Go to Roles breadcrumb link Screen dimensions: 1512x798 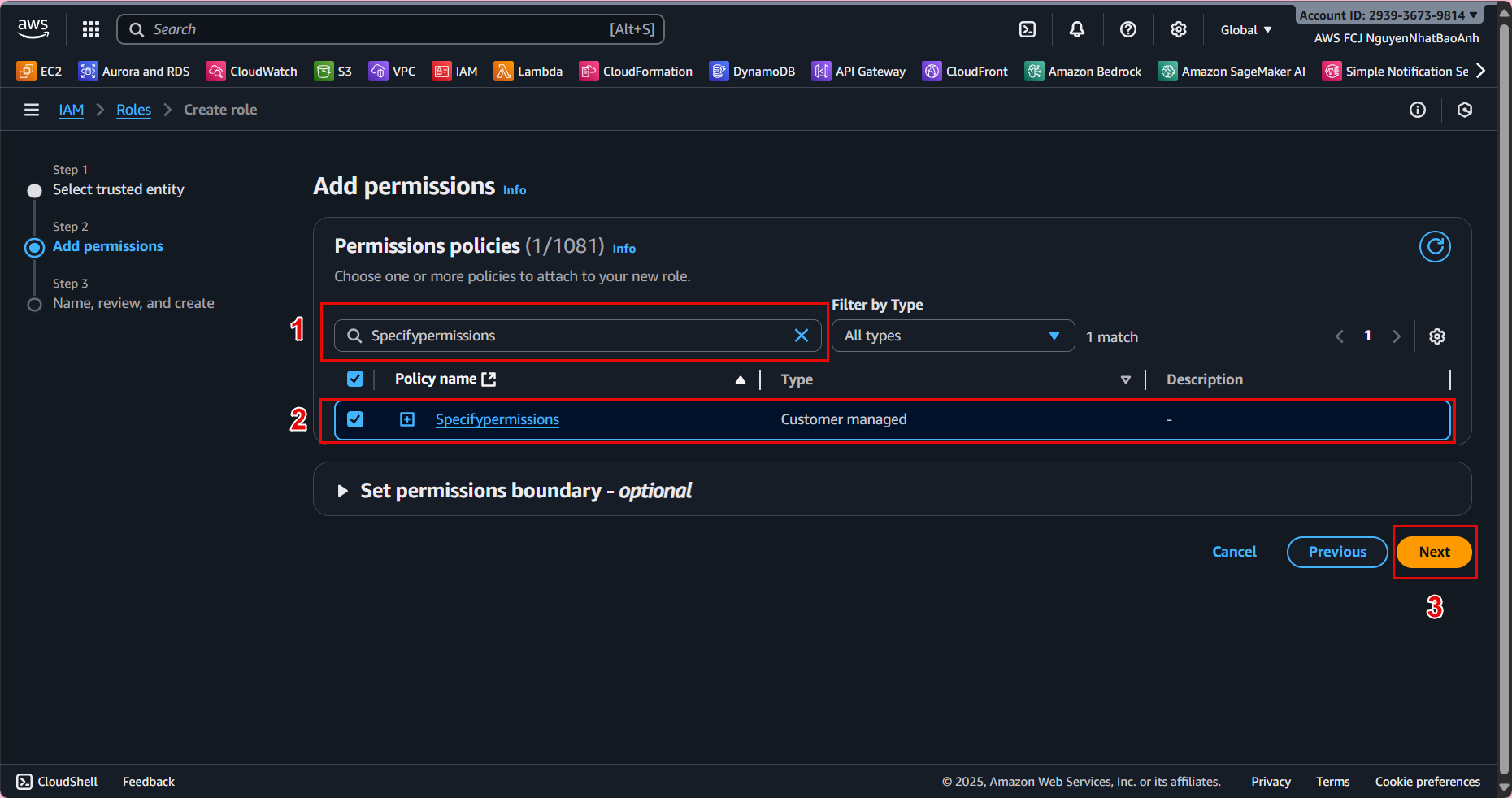pyautogui.click(x=133, y=110)
